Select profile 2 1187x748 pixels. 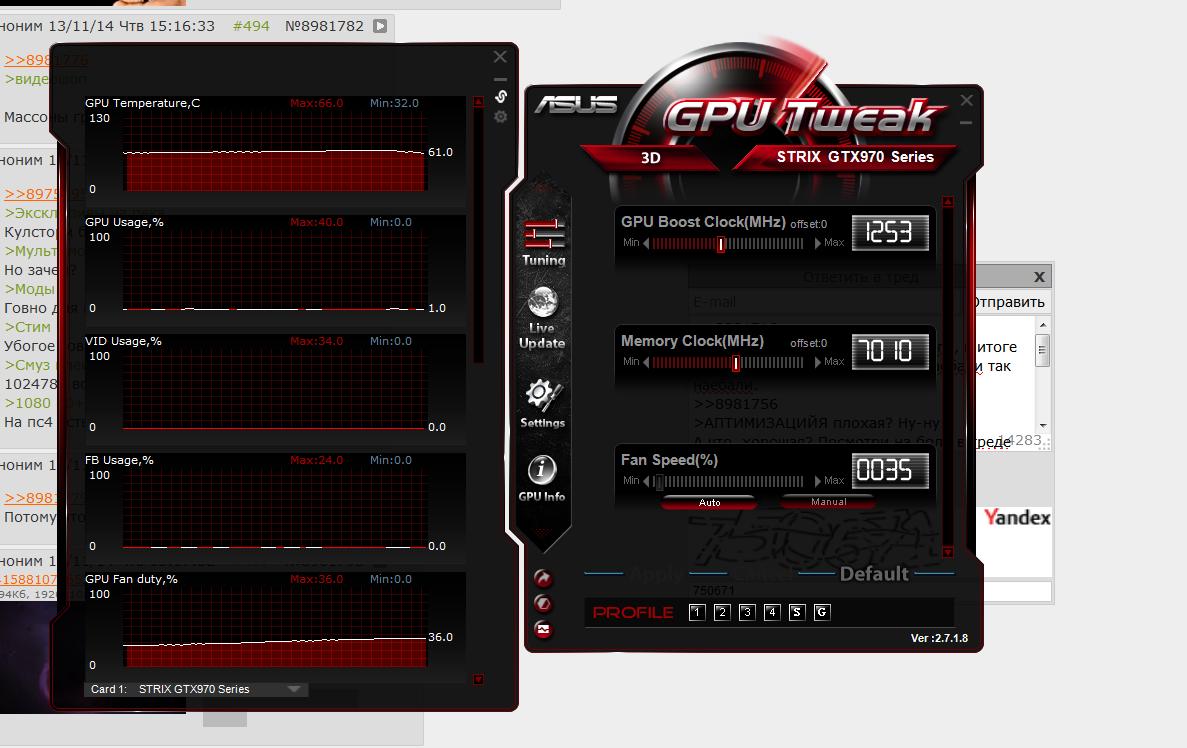722,612
